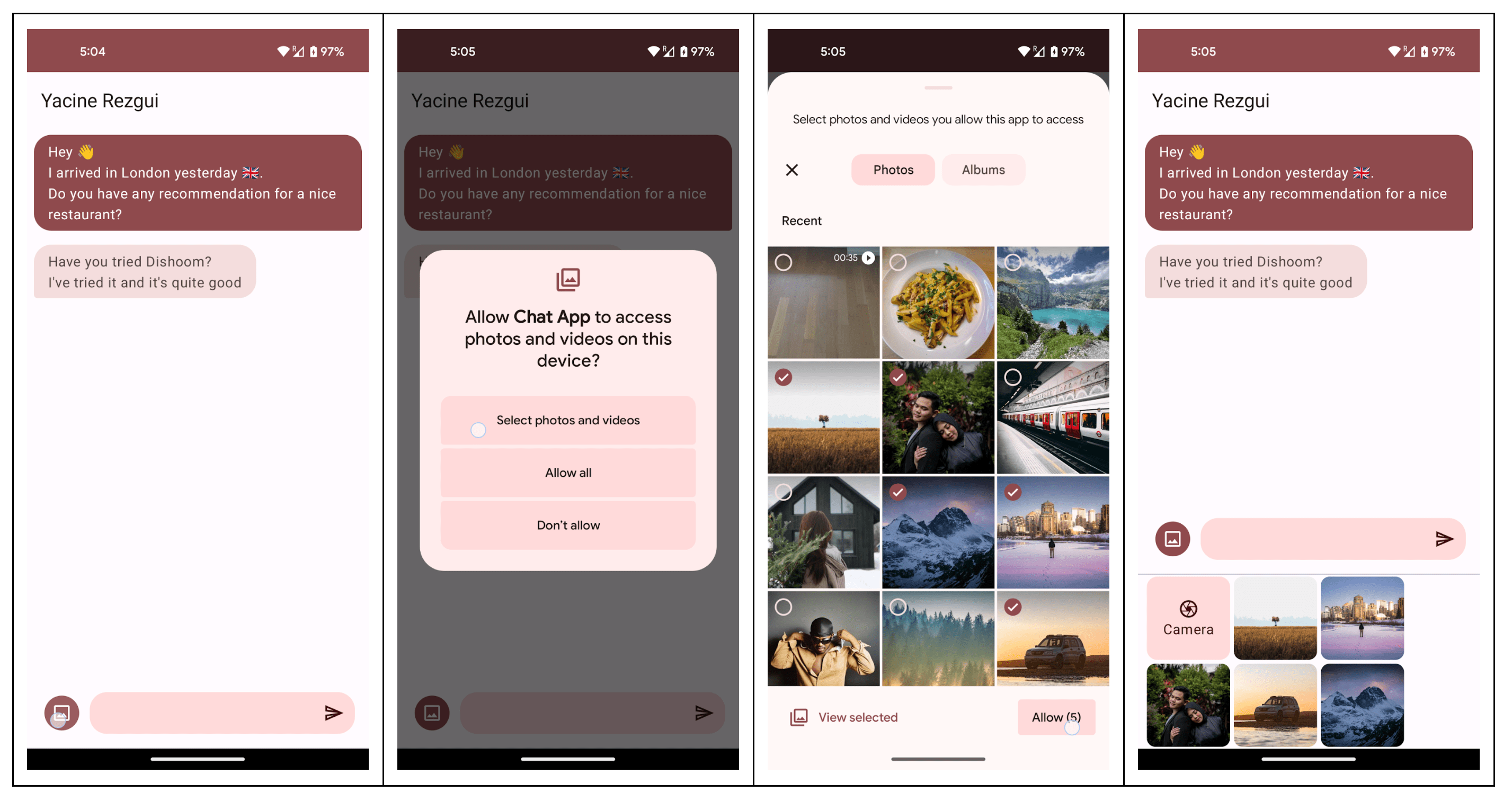Tap Don't allow photos access
Image resolution: width=1512 pixels, height=801 pixels.
click(x=567, y=525)
